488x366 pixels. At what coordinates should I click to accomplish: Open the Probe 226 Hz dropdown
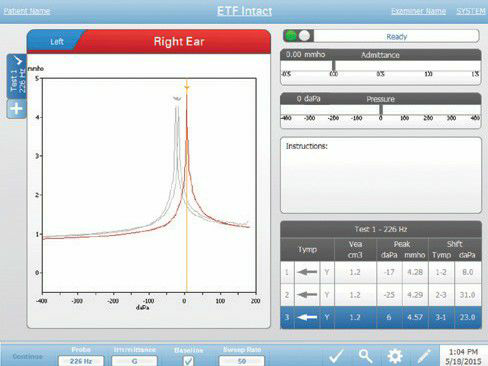click(81, 361)
